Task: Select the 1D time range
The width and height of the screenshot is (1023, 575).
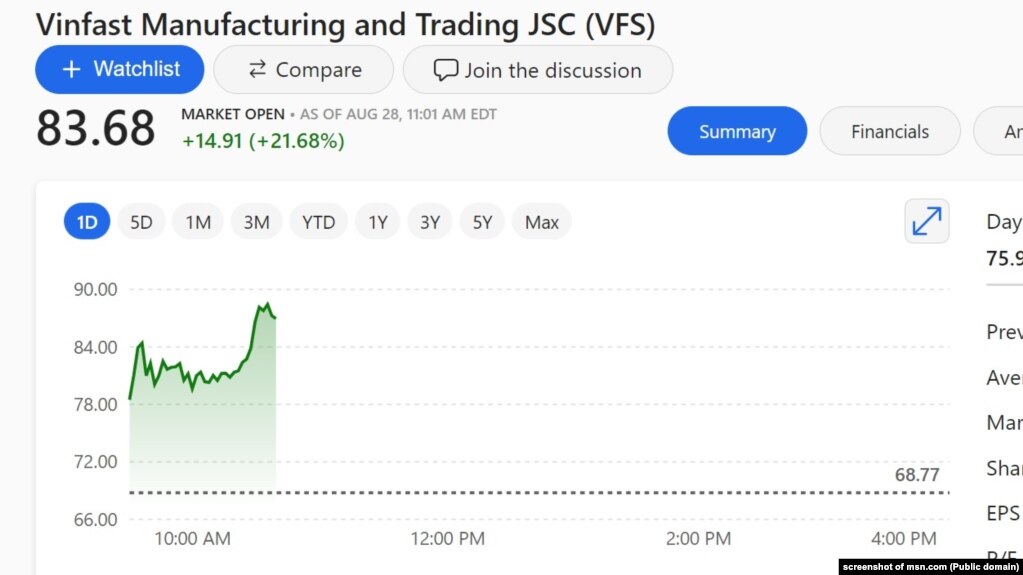Action: click(87, 222)
